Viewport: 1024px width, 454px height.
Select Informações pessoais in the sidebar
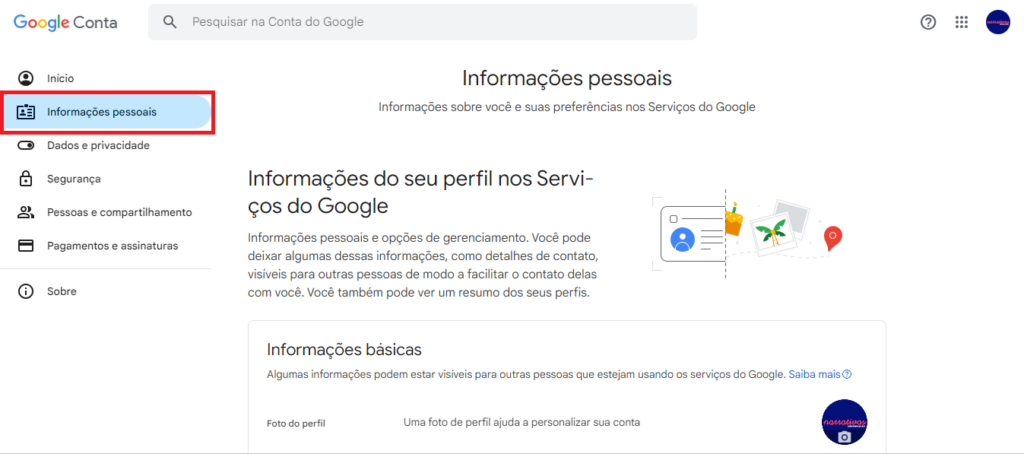click(106, 112)
